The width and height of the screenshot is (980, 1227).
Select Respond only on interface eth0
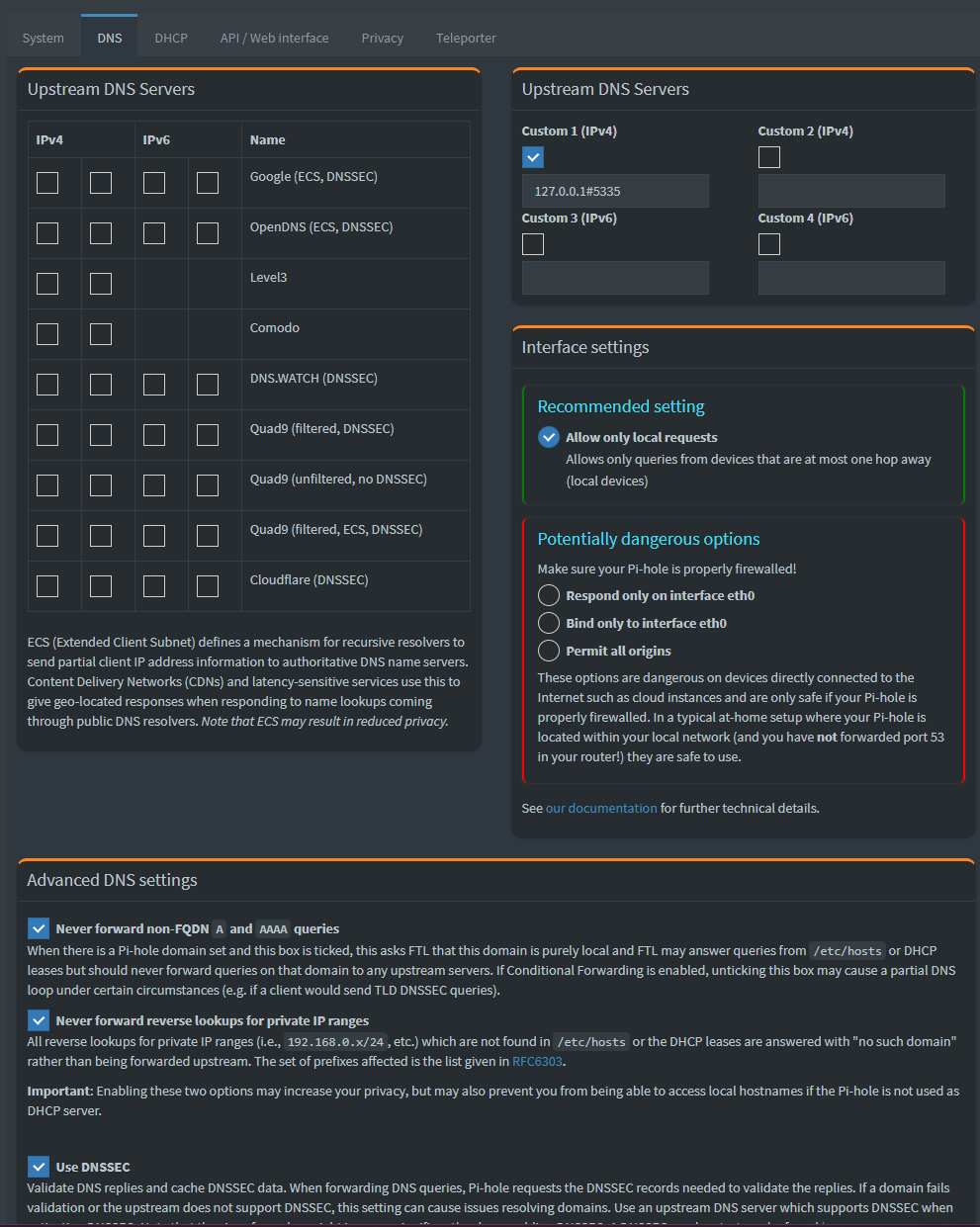coord(549,595)
